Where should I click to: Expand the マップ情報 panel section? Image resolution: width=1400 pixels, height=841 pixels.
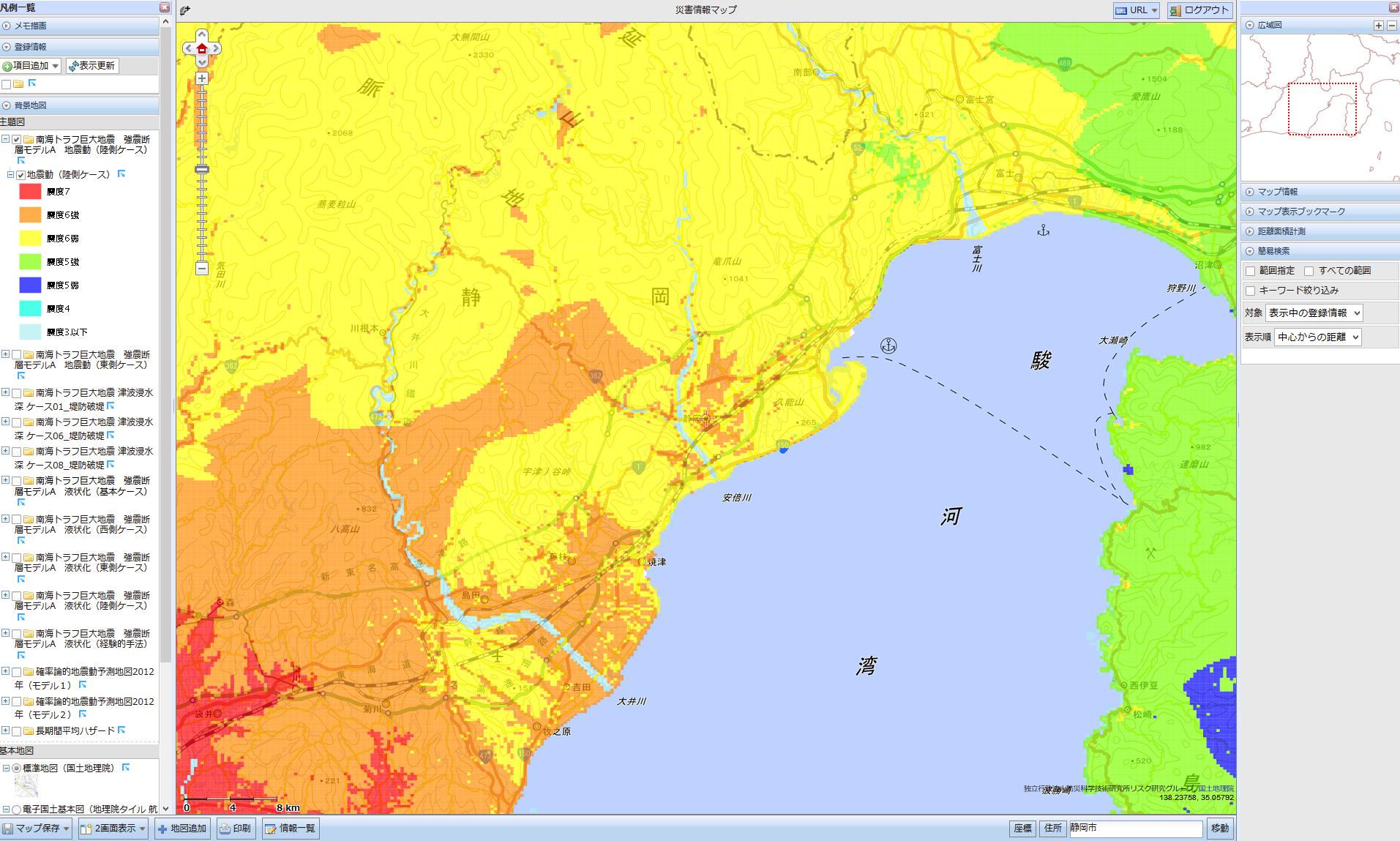pyautogui.click(x=1277, y=192)
